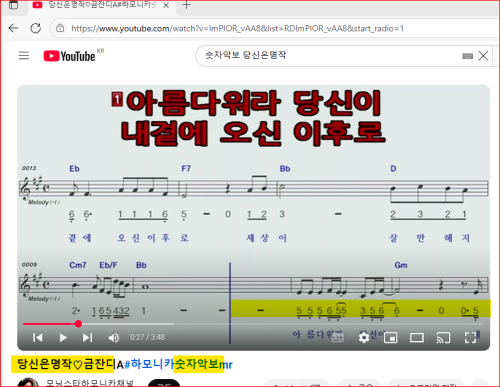Viewport: 500px width, 387px height.
Task: Open the tab actions icon at window top-left
Action: coord(14,5)
